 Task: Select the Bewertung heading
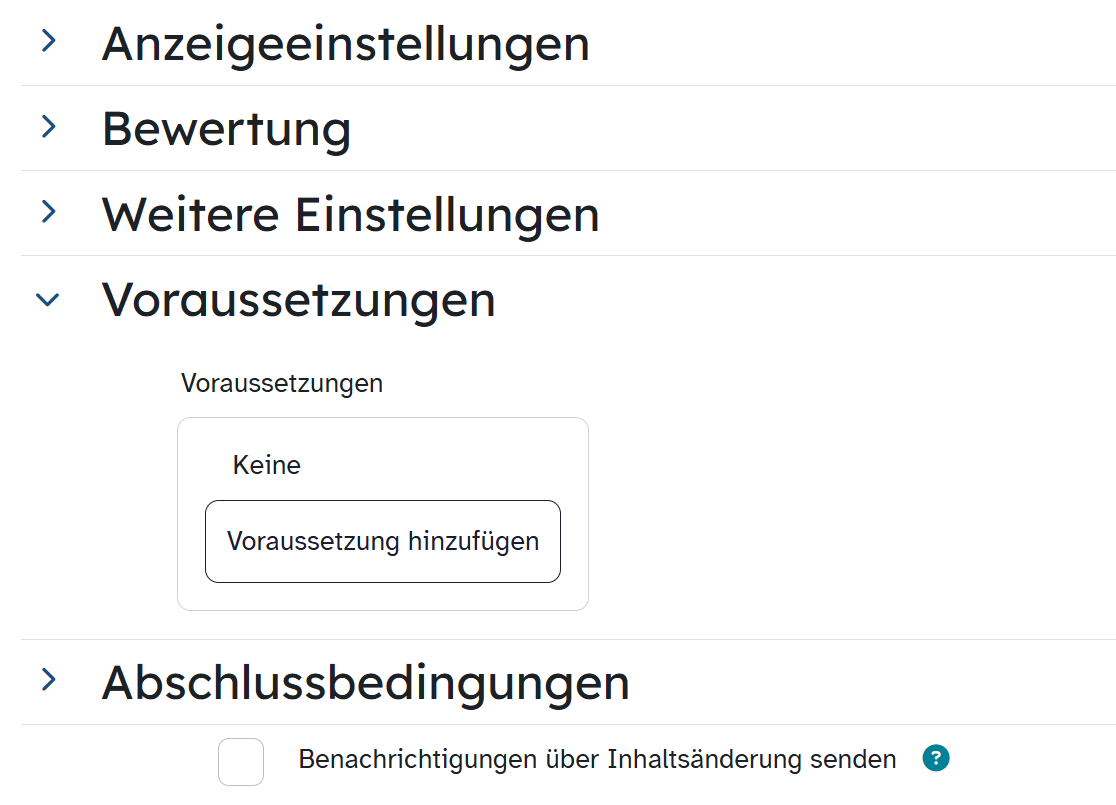pos(226,129)
